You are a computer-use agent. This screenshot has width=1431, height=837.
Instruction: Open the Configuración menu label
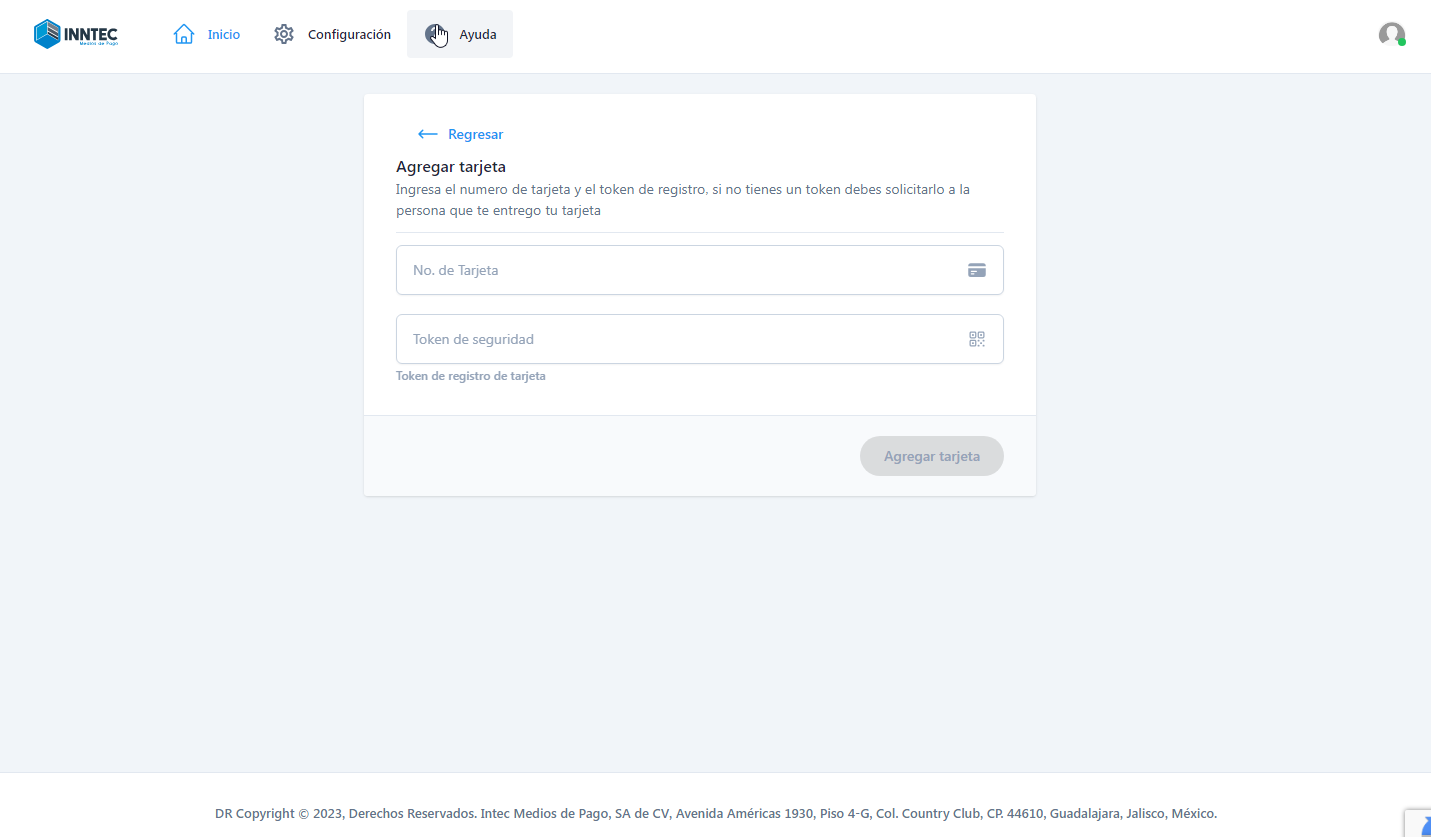(x=349, y=34)
